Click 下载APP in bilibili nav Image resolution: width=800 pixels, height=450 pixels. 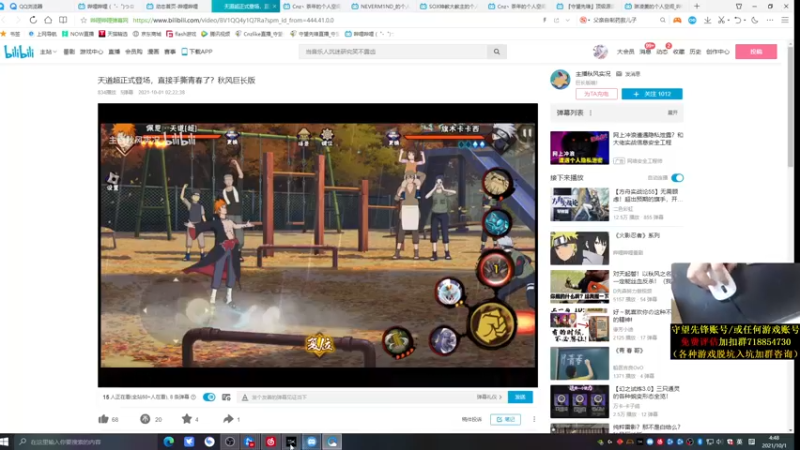(x=197, y=52)
